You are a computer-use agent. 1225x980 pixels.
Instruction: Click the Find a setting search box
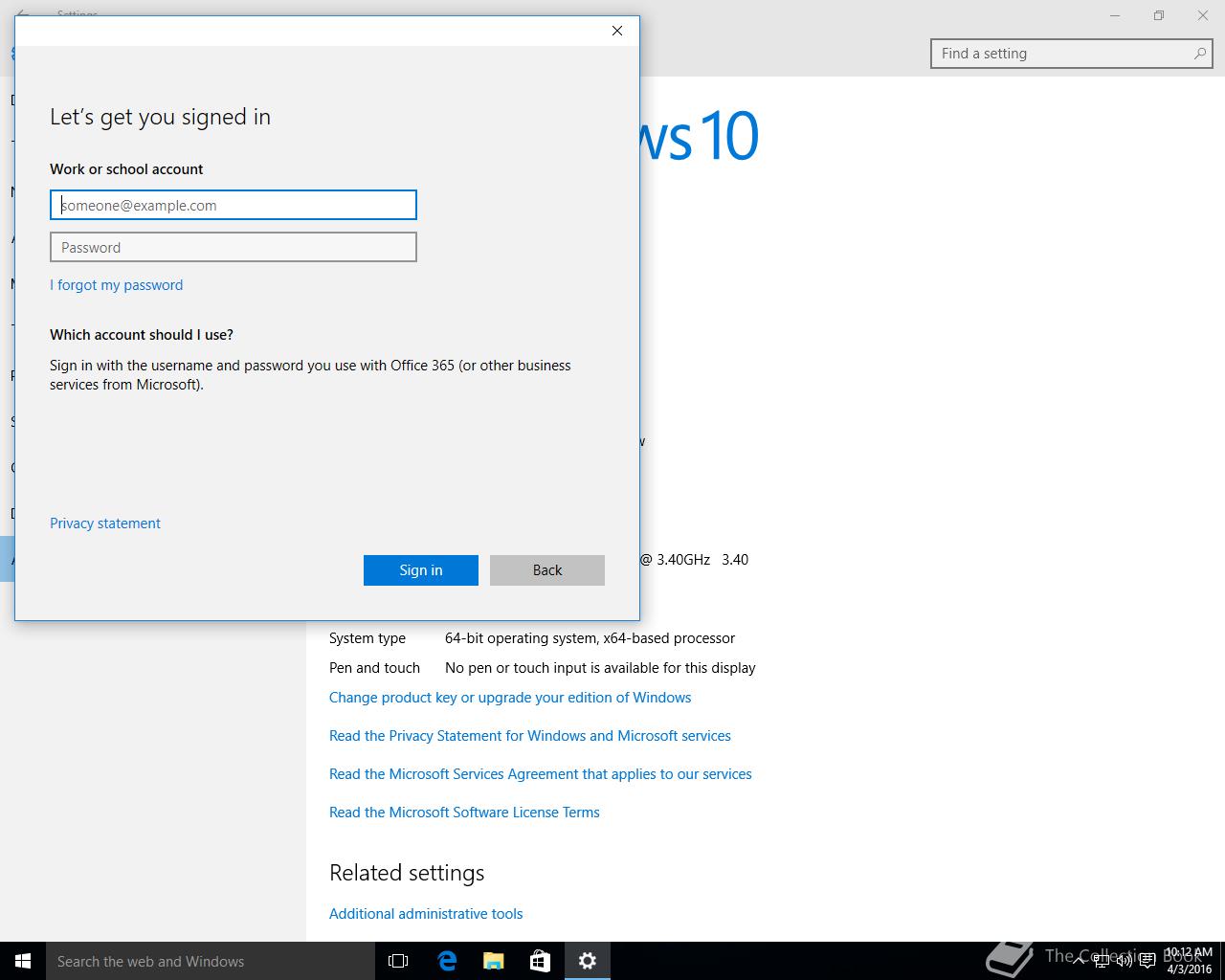[1072, 54]
